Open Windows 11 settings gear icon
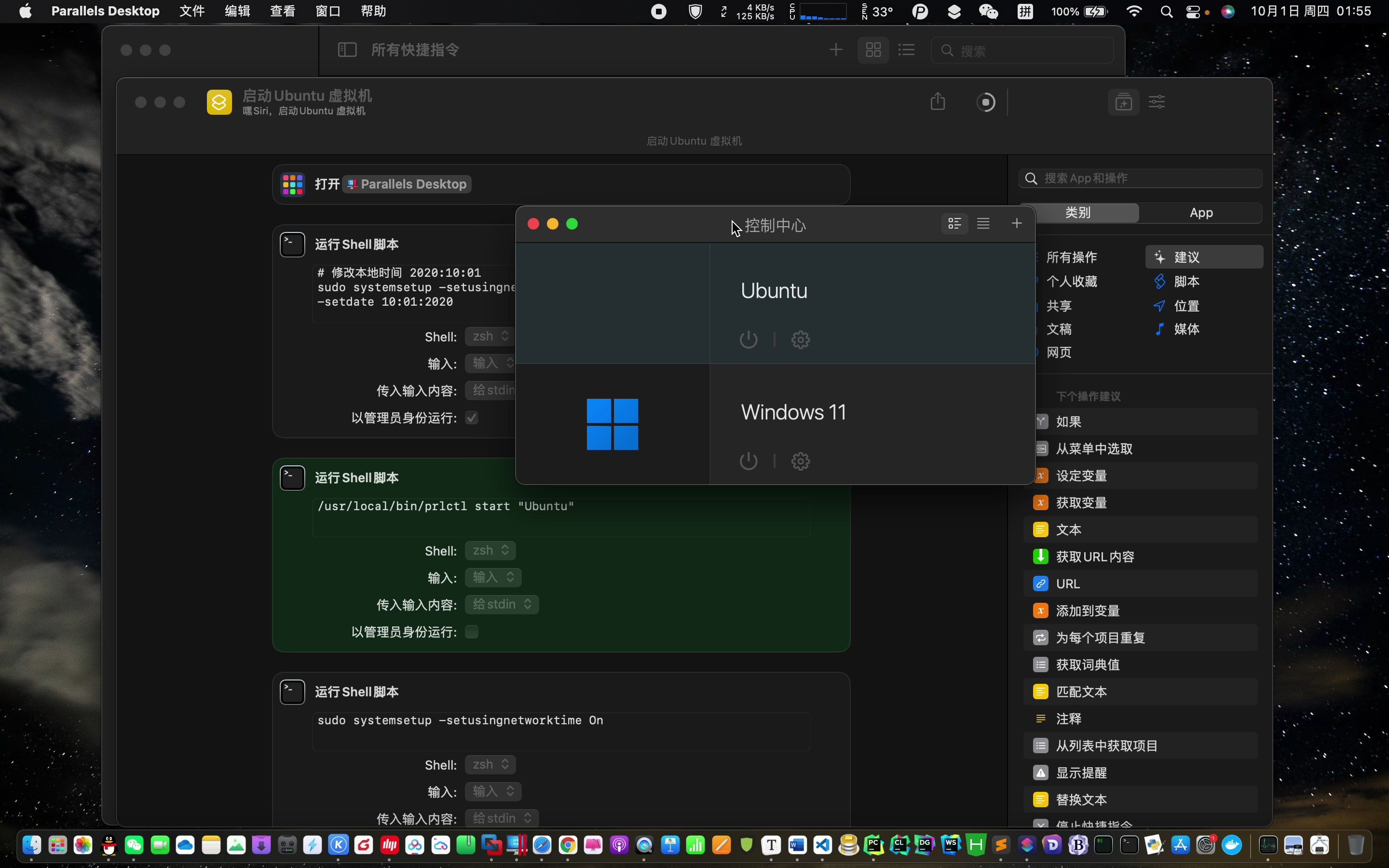 800,461
